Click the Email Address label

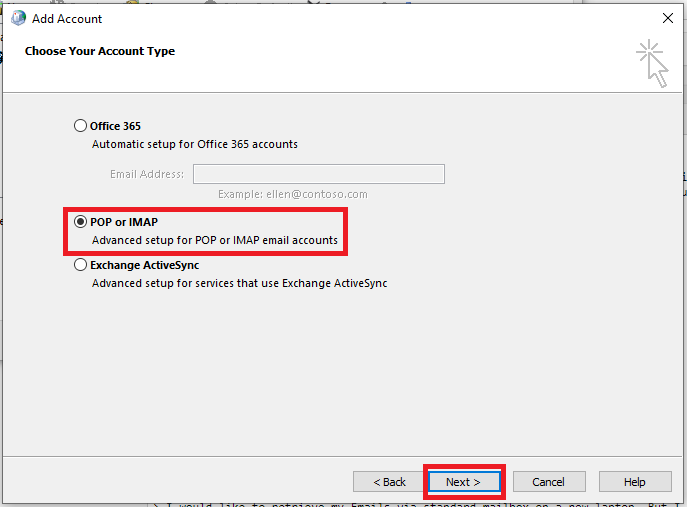click(147, 174)
